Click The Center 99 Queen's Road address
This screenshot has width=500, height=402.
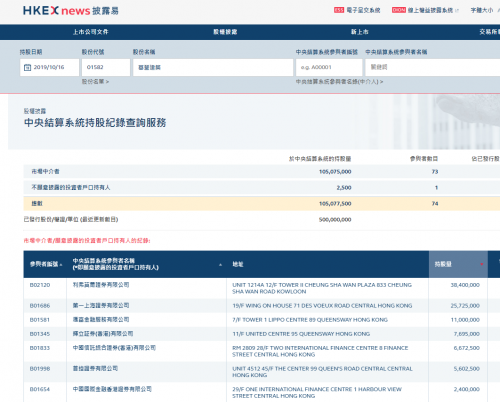pyautogui.click(x=322, y=372)
